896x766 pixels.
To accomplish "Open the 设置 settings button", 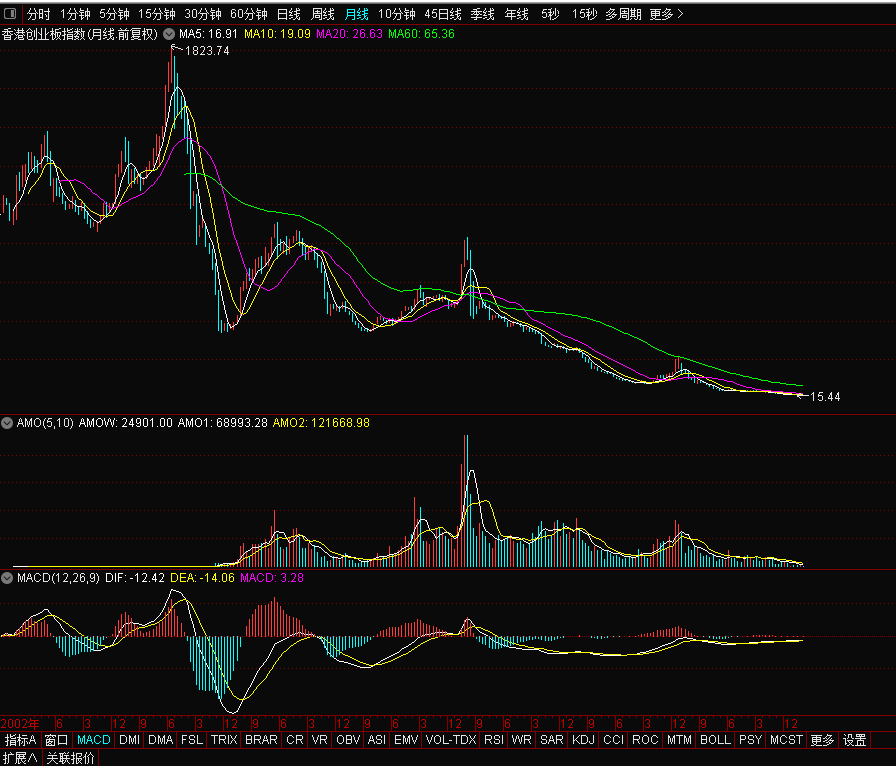I will [854, 740].
